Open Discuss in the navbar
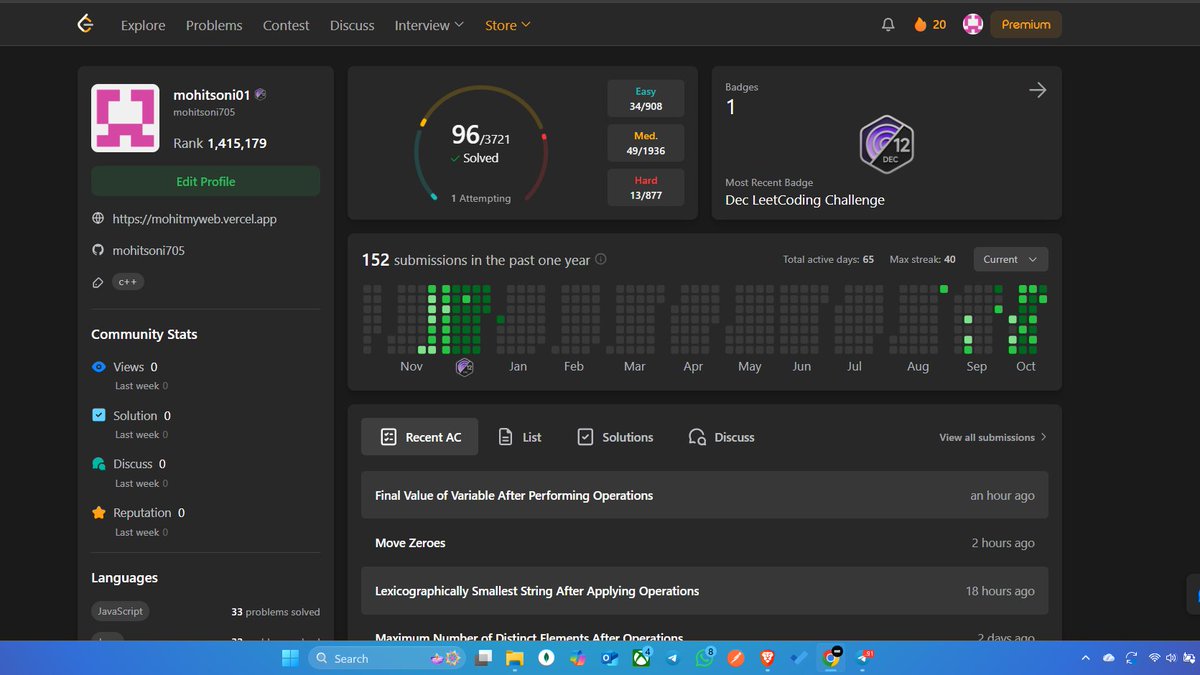 point(352,25)
